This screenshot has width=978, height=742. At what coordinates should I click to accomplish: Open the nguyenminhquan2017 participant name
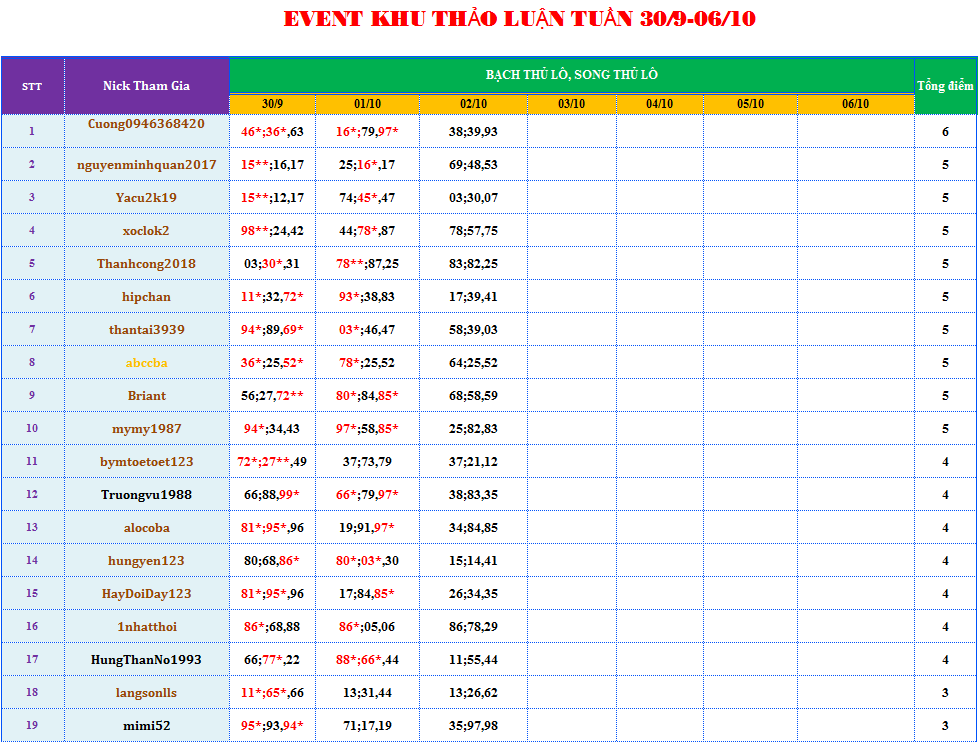click(146, 164)
